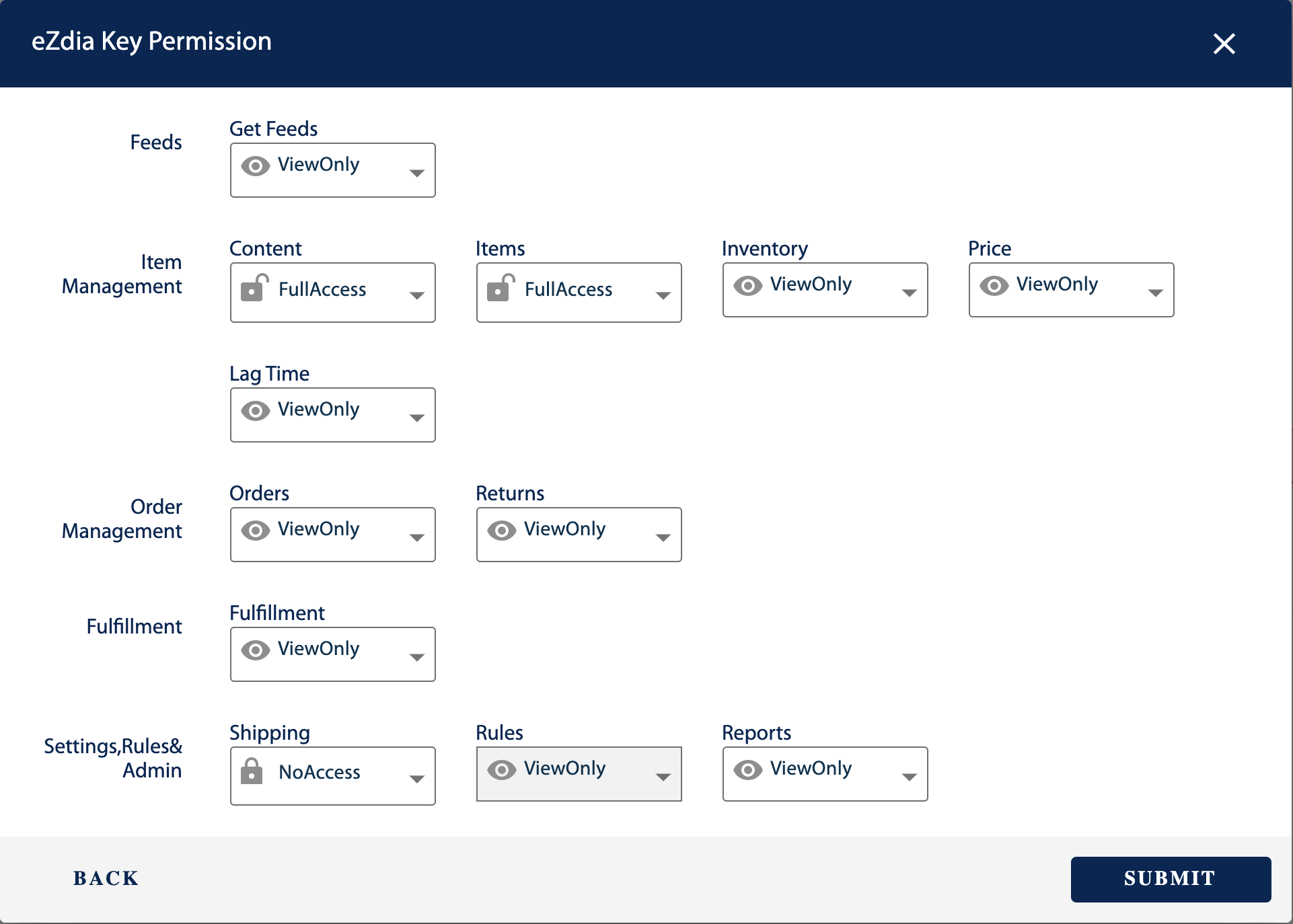Click the locked padlock icon under Shipping
The width and height of the screenshot is (1293, 924).
click(x=252, y=771)
